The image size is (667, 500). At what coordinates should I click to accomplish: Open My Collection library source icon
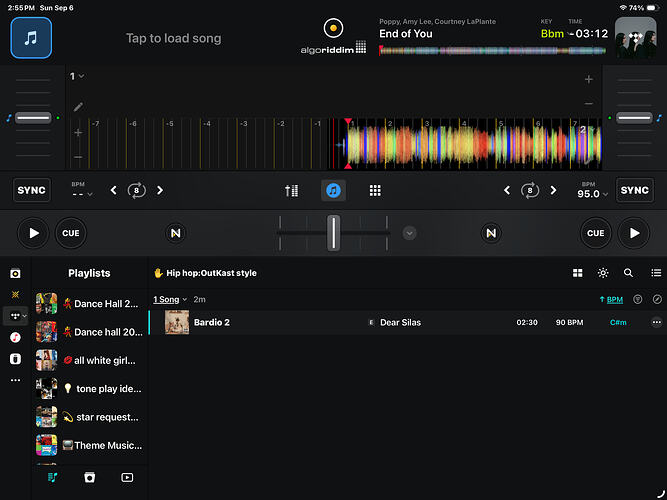15,274
